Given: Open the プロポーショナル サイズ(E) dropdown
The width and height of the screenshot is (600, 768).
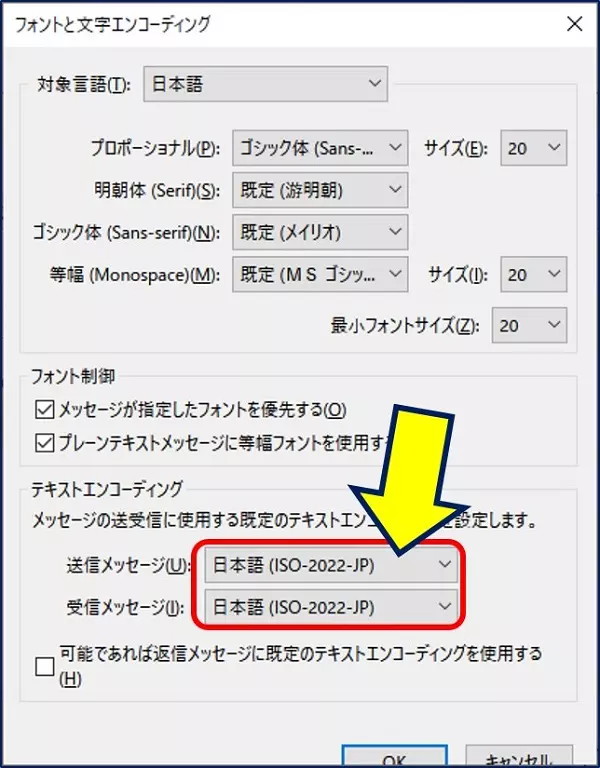Looking at the screenshot, I should pyautogui.click(x=533, y=148).
